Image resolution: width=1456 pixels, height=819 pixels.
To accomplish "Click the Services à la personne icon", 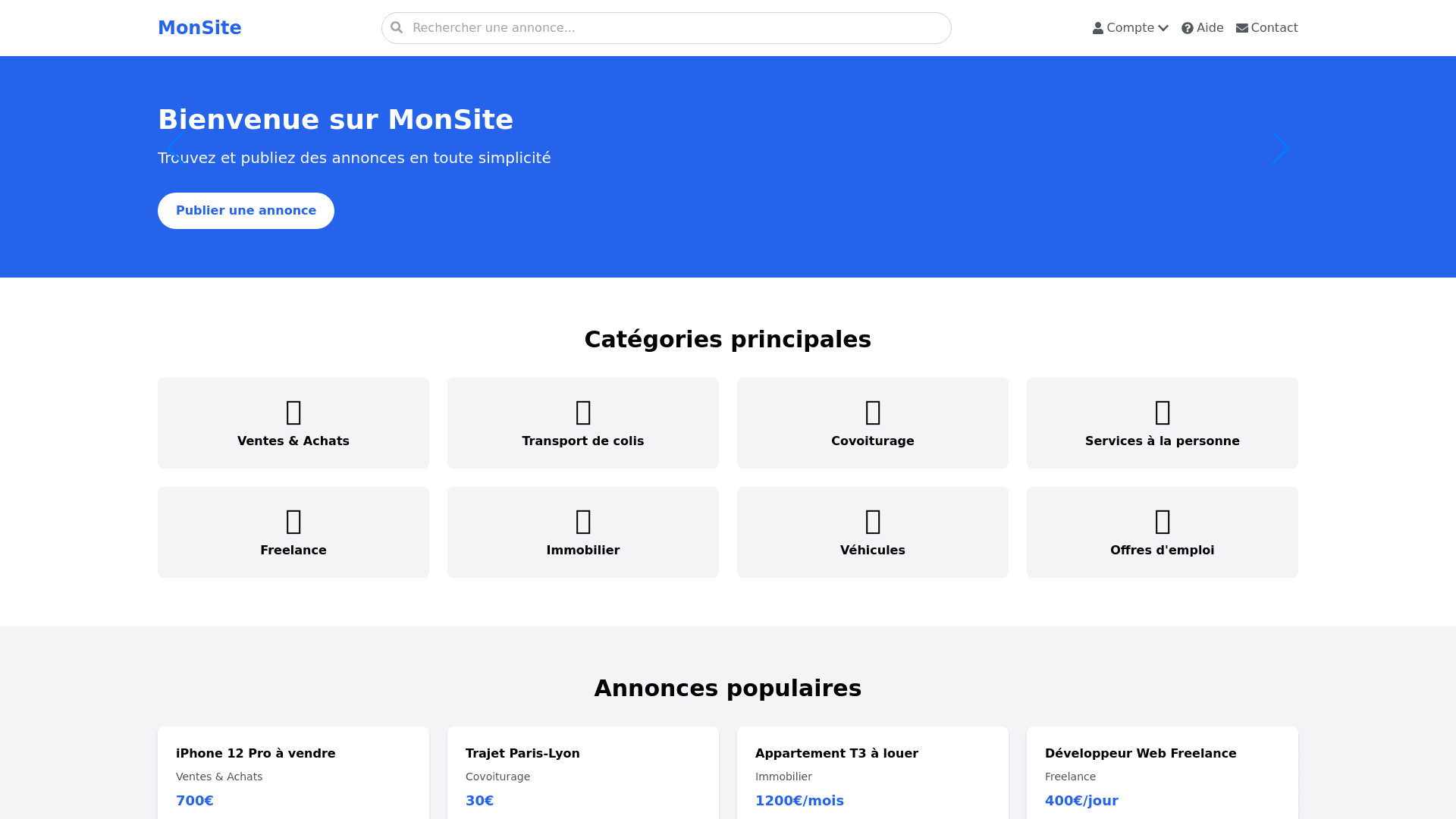I will point(1163,413).
